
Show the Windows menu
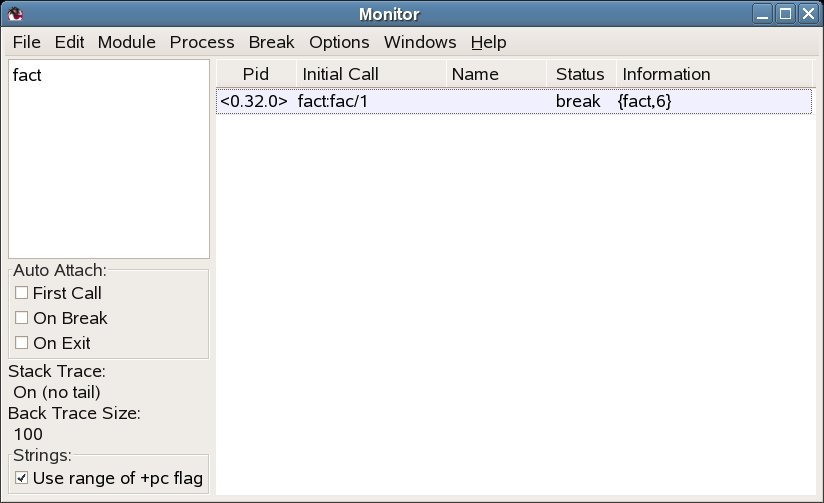[420, 42]
